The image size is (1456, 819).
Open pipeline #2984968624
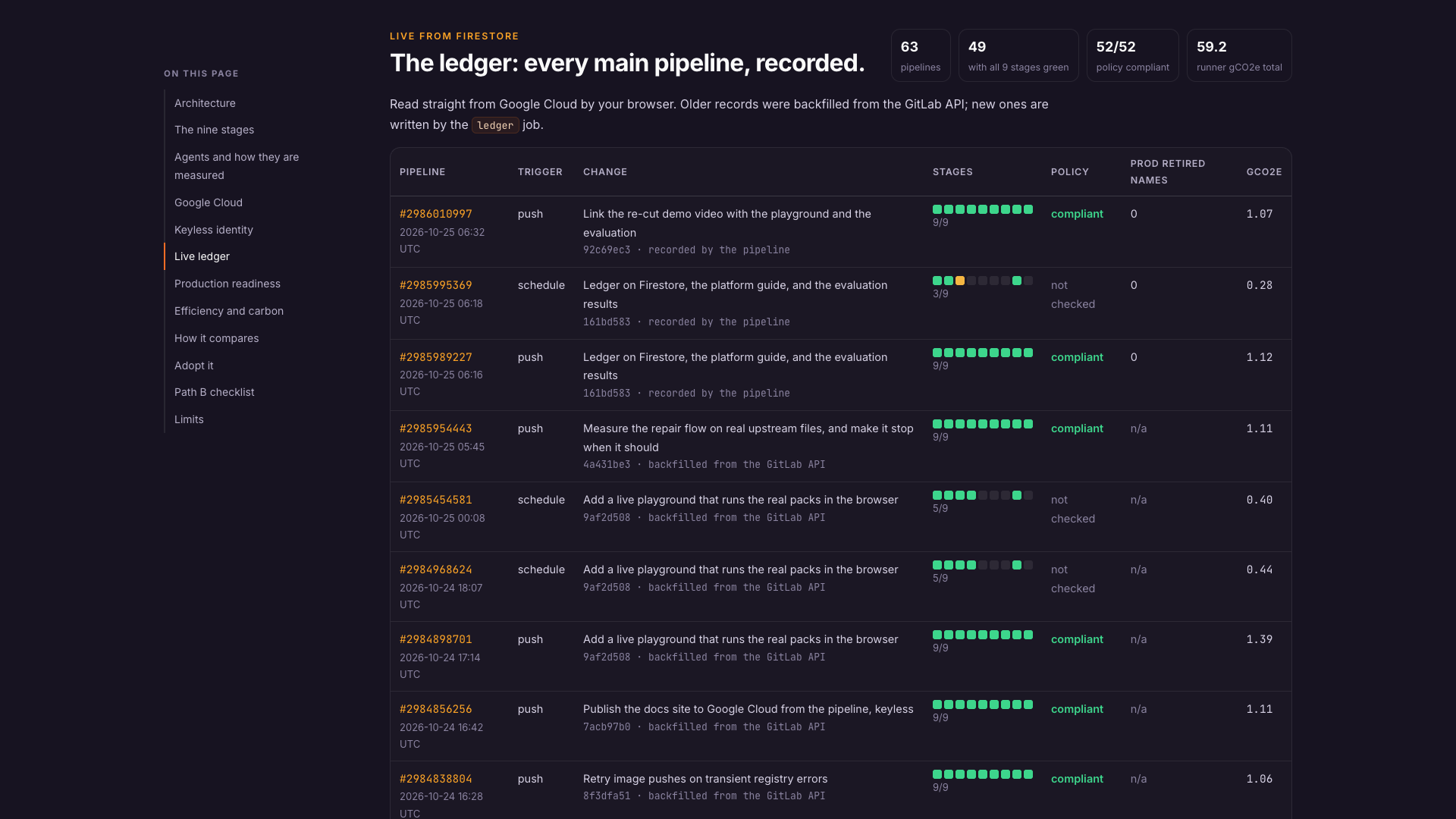[x=436, y=570]
